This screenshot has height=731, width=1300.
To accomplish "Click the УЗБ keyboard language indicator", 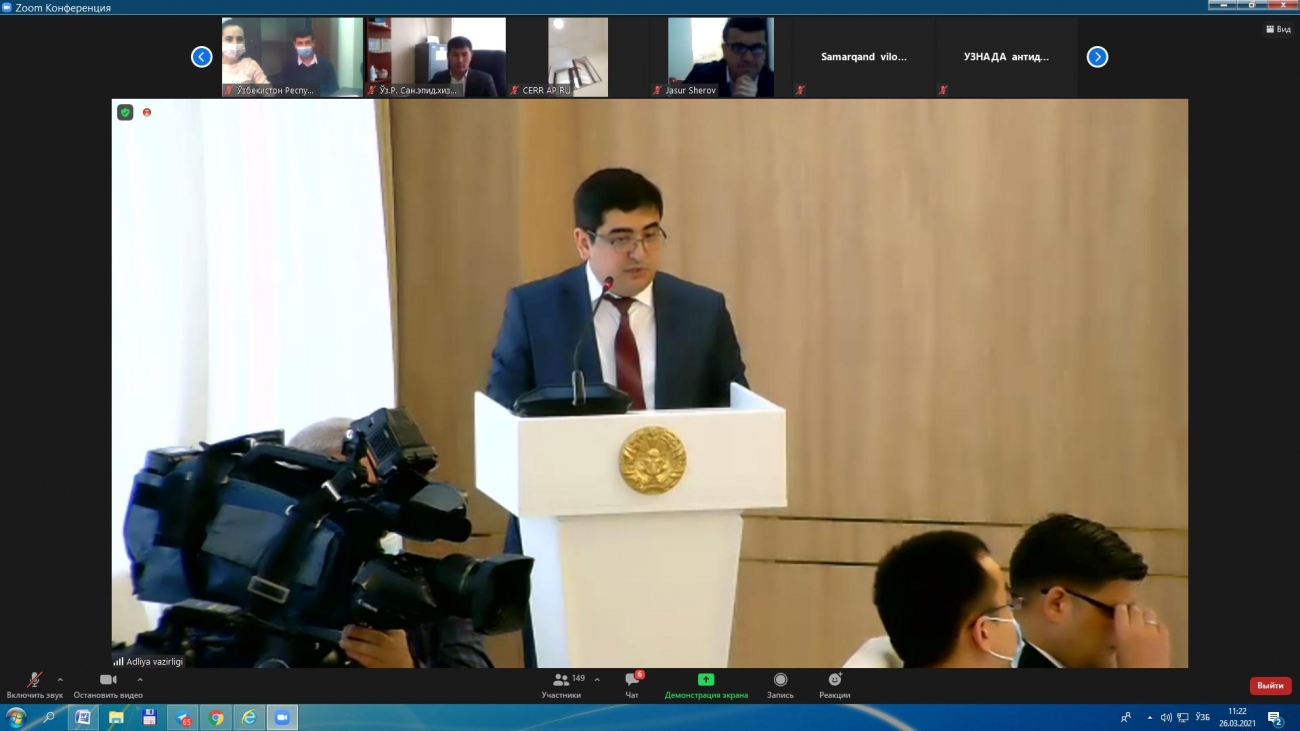I will (1203, 717).
